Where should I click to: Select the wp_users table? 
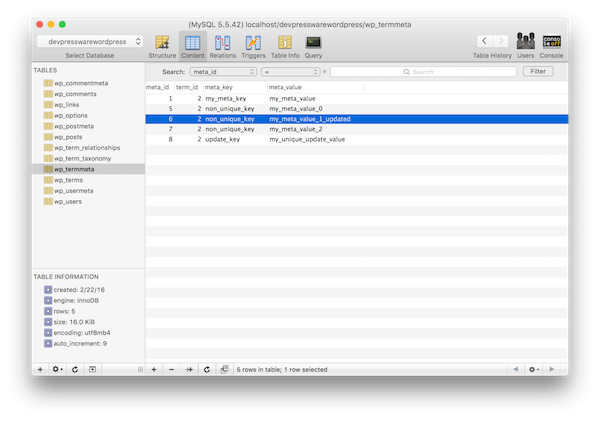(88, 201)
